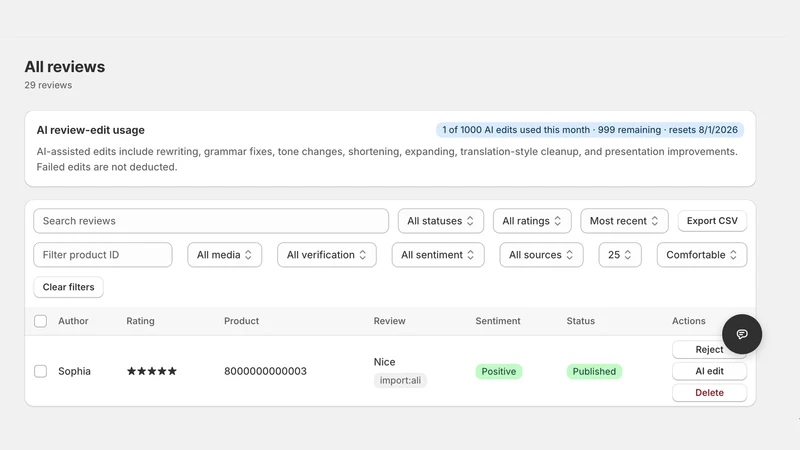The width and height of the screenshot is (800, 450).
Task: Change the 25 per page selector
Action: [x=619, y=255]
